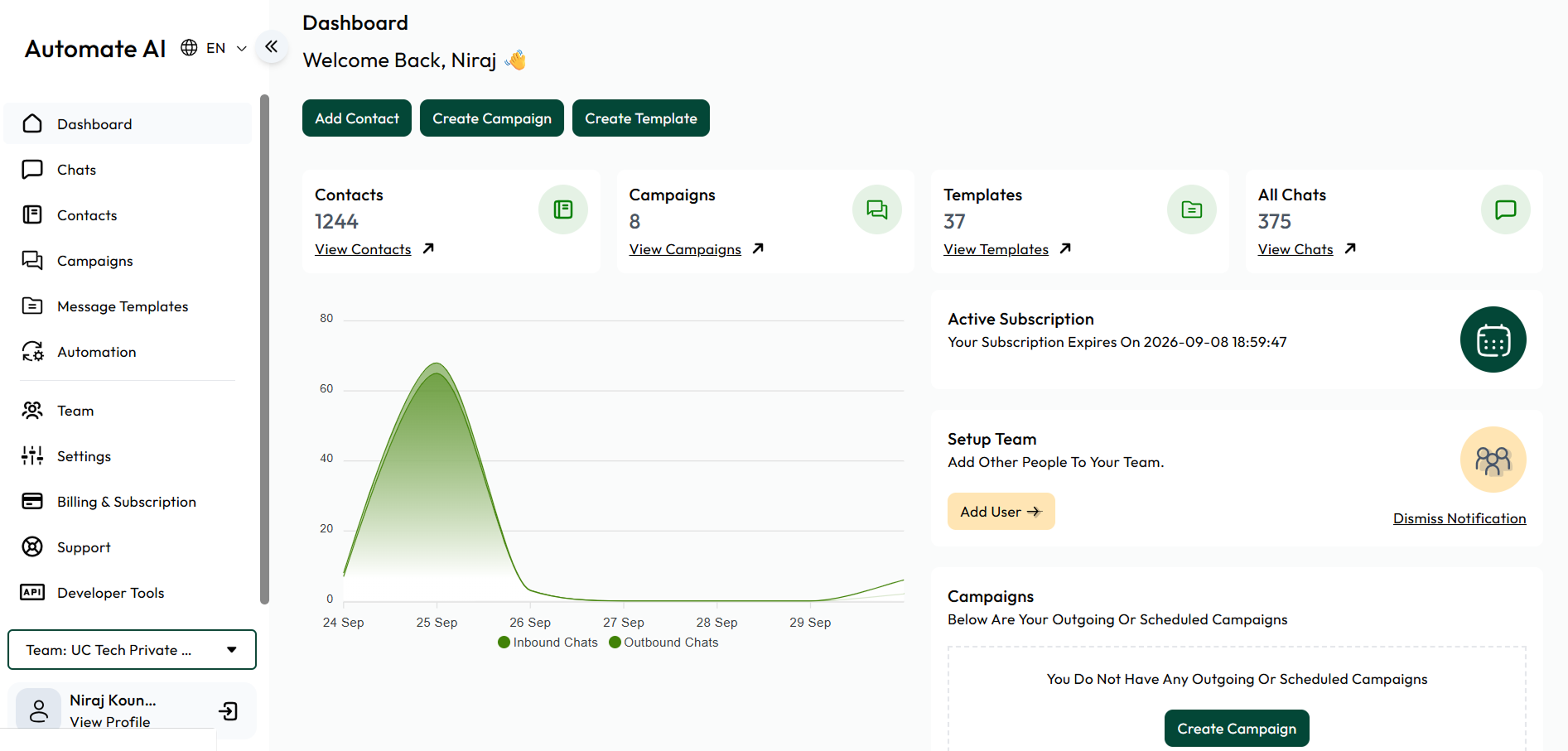Toggle Inbound Chats series in chart legend
1568x751 pixels.
point(548,643)
